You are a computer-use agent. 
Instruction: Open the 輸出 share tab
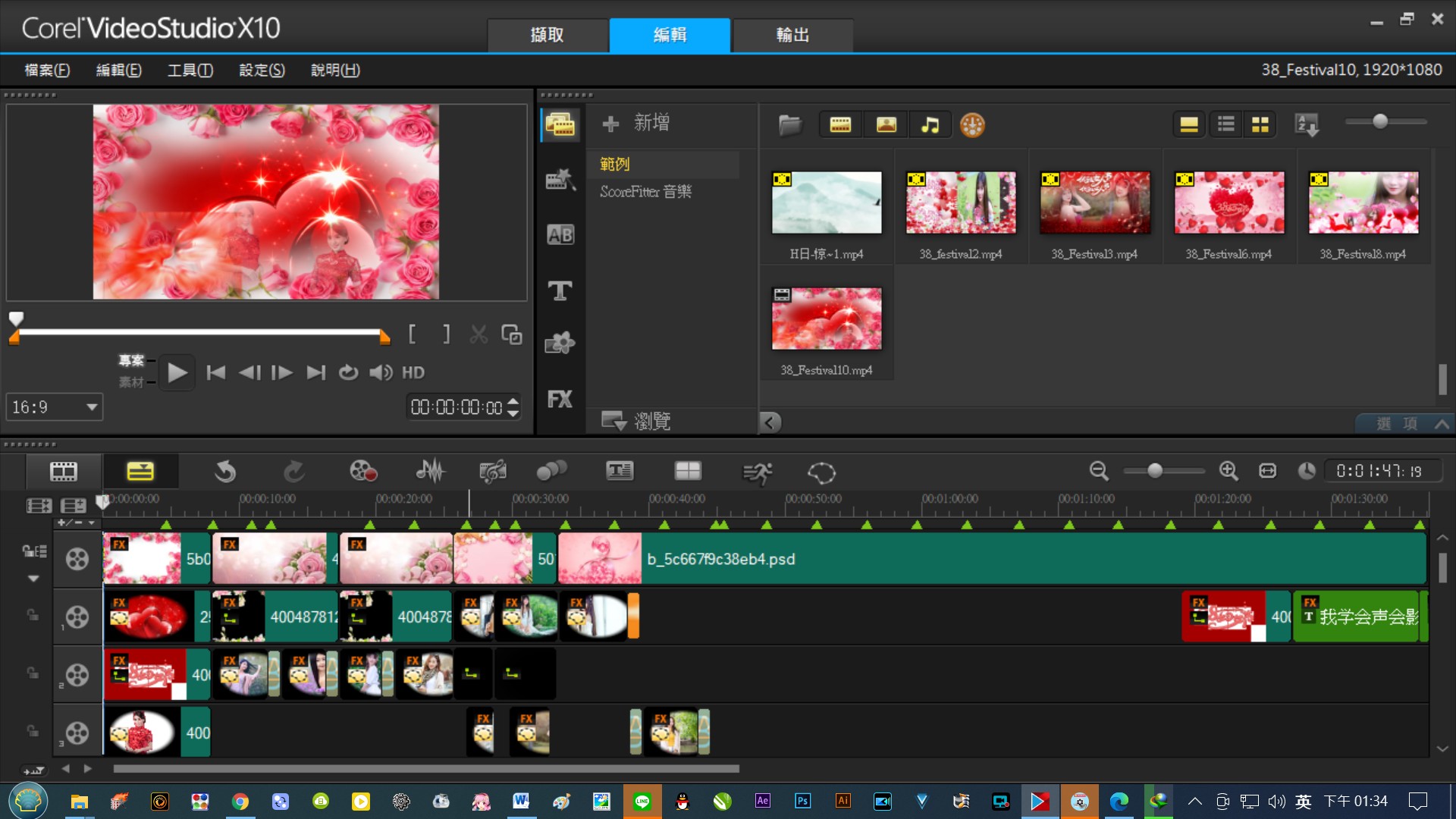click(x=792, y=35)
